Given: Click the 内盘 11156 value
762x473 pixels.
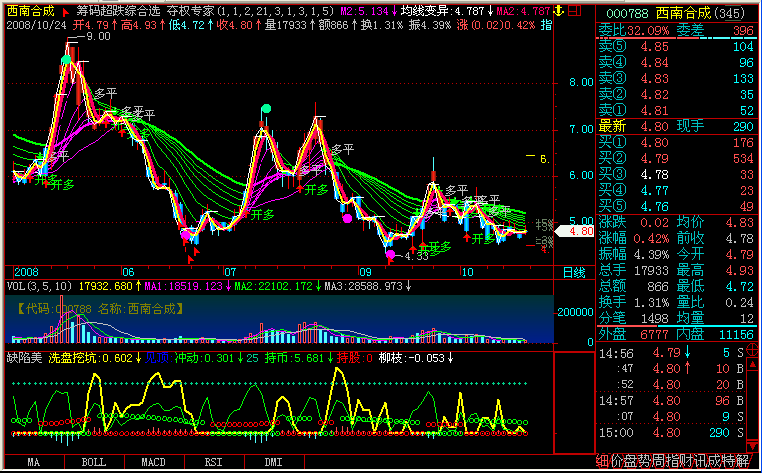Looking at the screenshot, I should point(736,334).
